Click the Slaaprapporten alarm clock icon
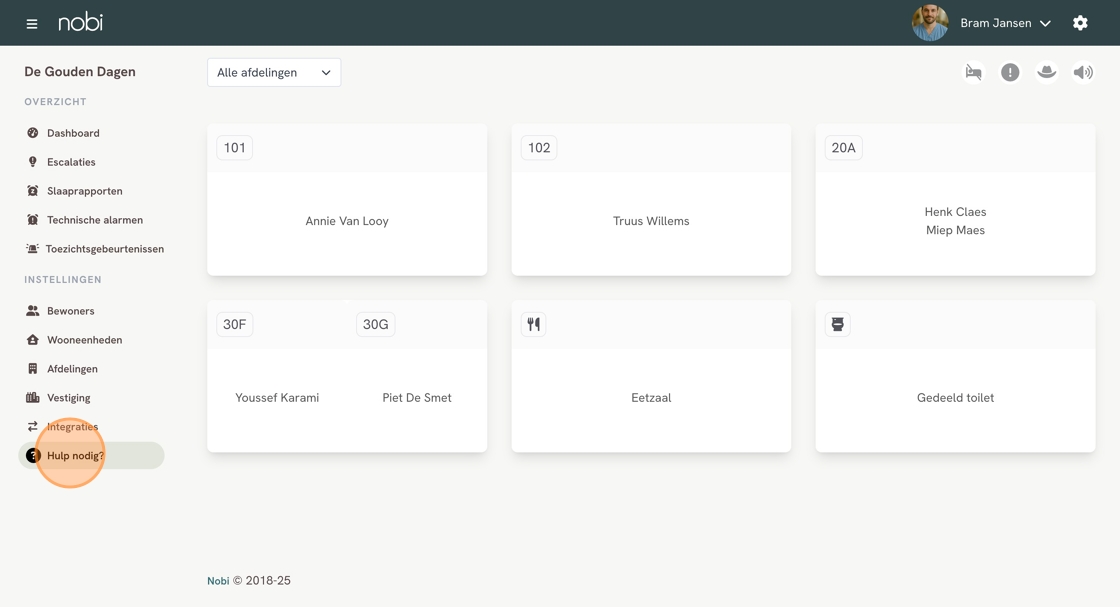 [32, 191]
